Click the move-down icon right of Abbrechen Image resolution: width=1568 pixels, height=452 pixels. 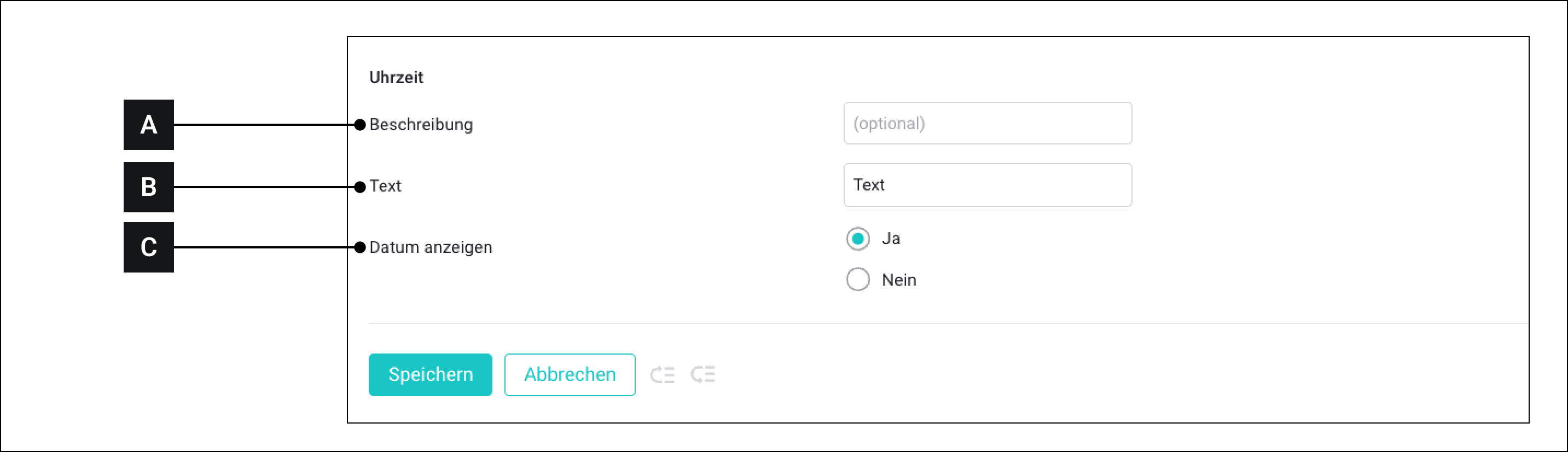703,375
